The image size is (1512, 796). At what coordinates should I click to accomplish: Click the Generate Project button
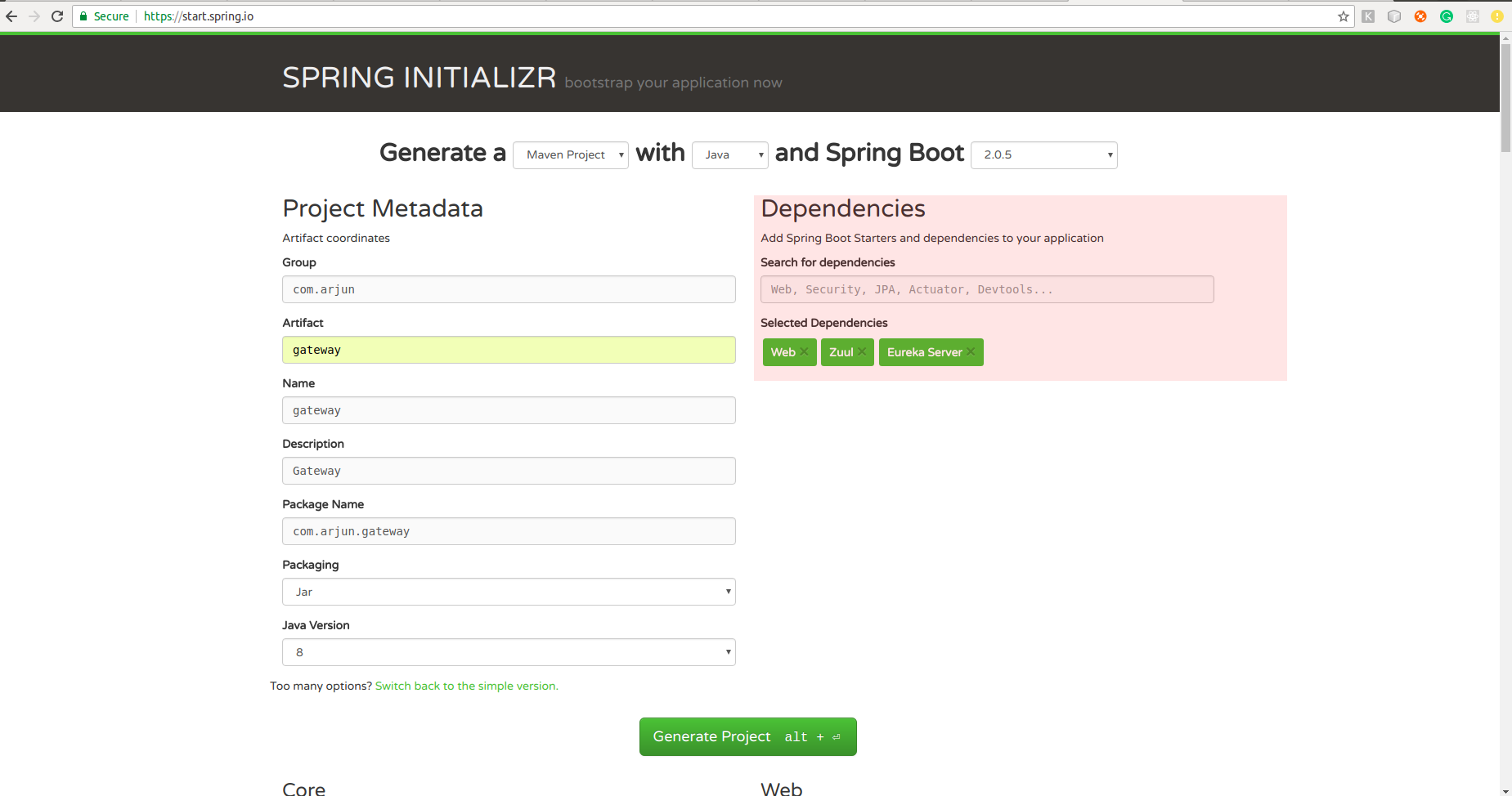point(747,736)
